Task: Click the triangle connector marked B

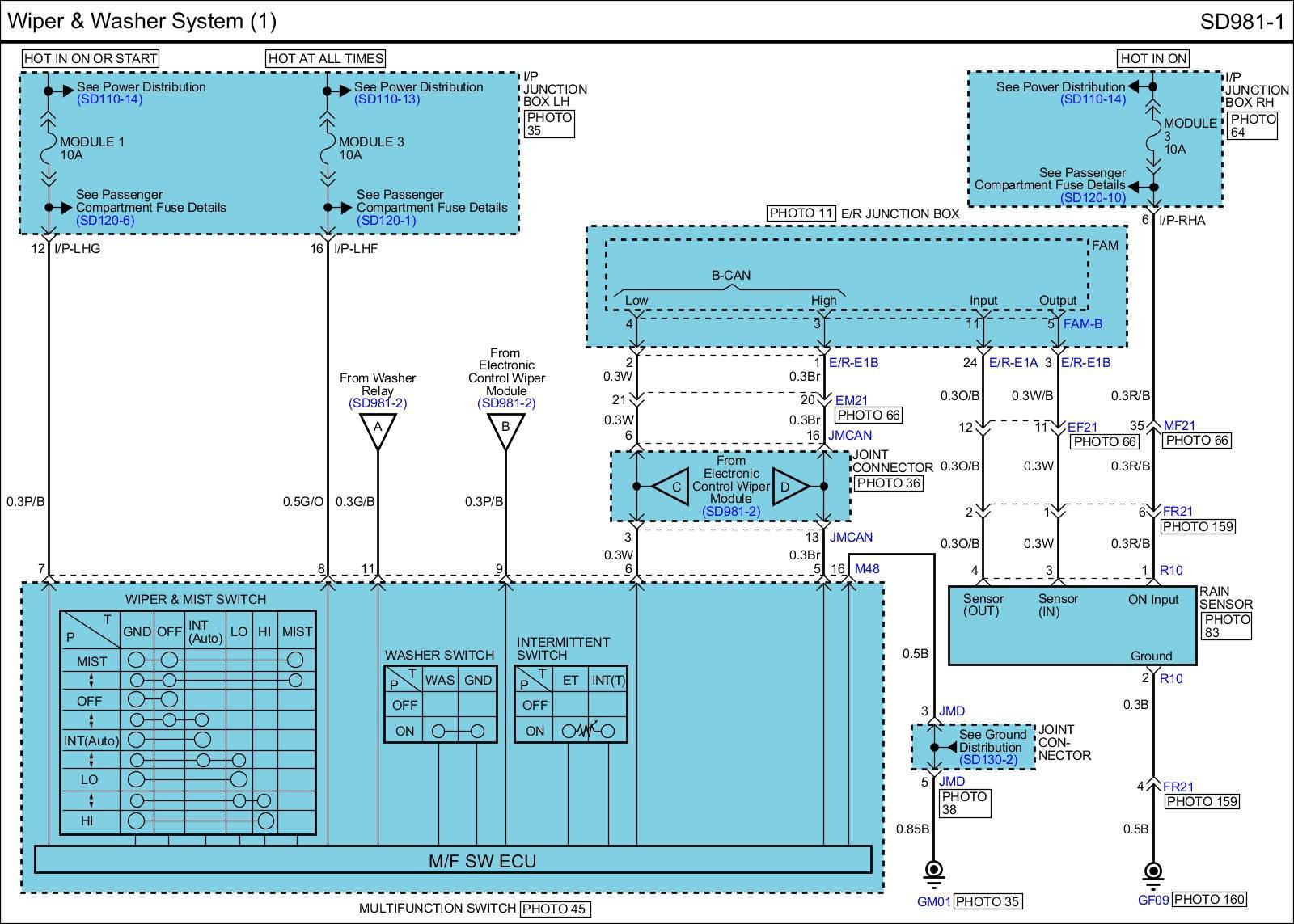Action: (x=505, y=430)
